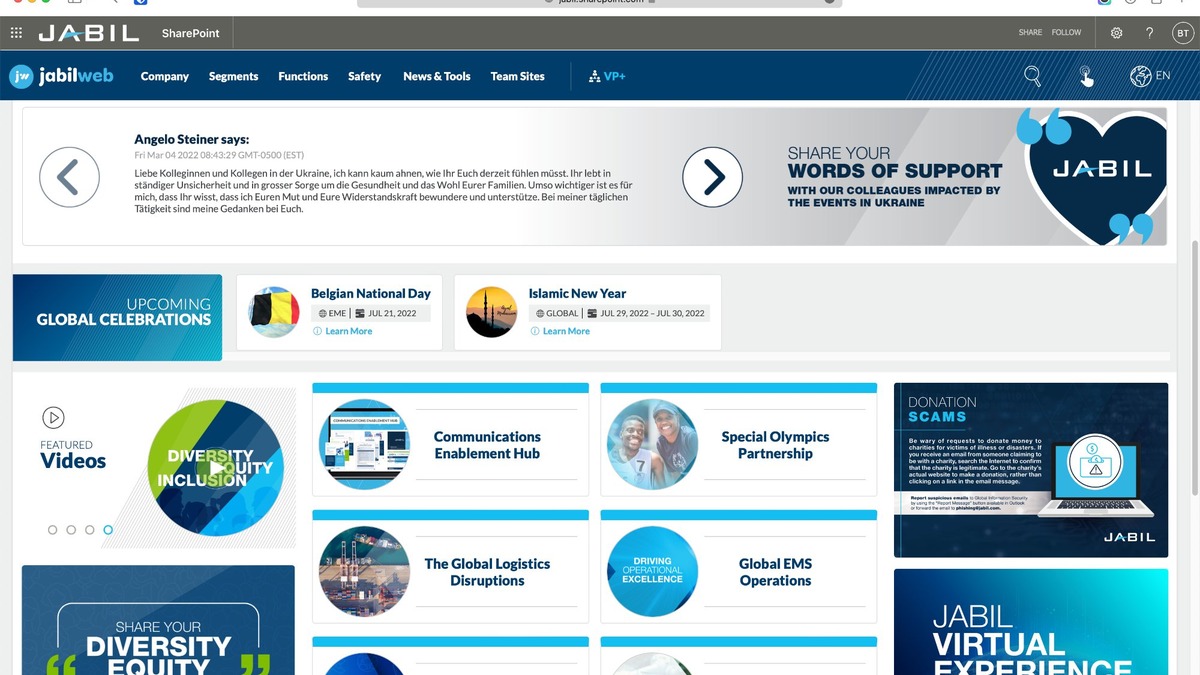
Task: Advance the banner with the right arrow
Action: [712, 177]
